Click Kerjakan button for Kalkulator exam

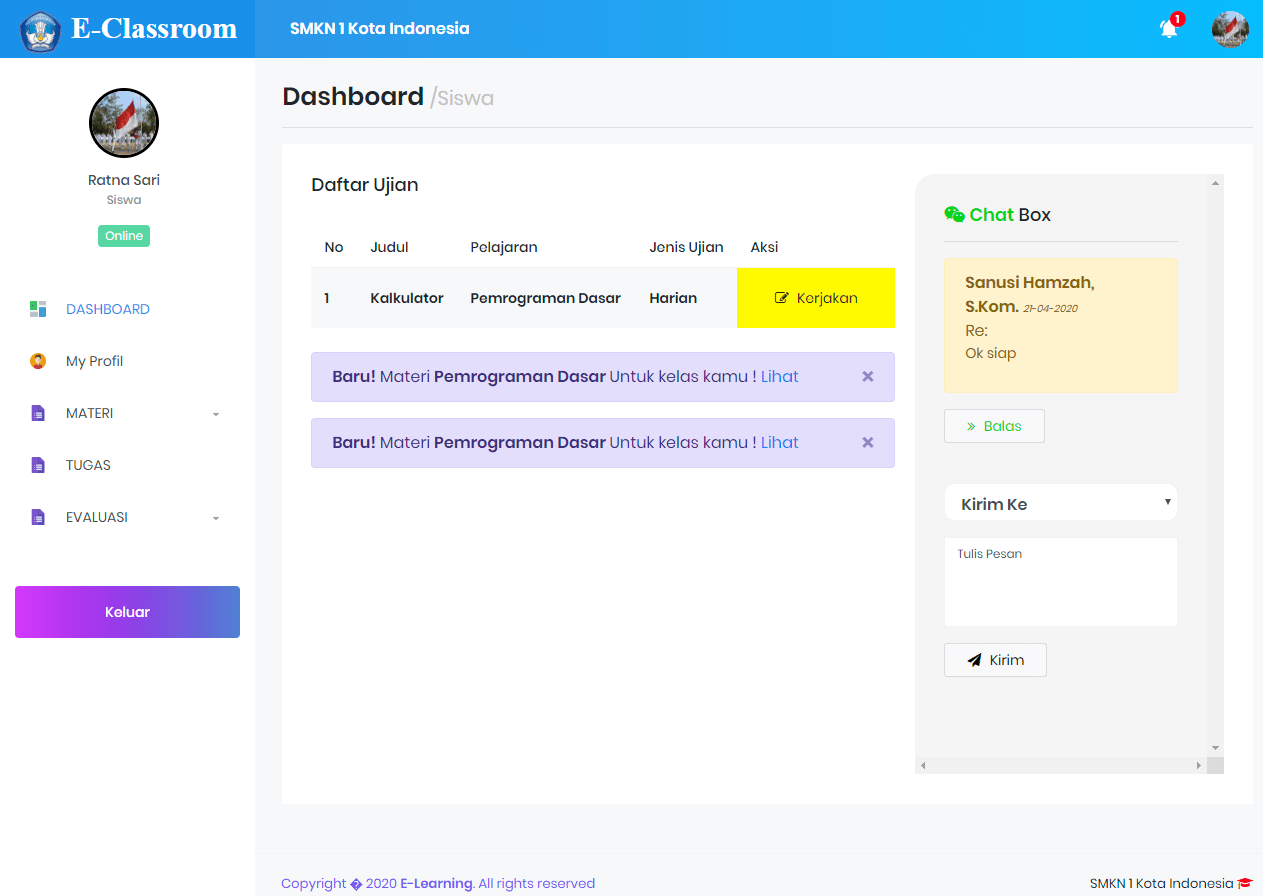(x=816, y=298)
